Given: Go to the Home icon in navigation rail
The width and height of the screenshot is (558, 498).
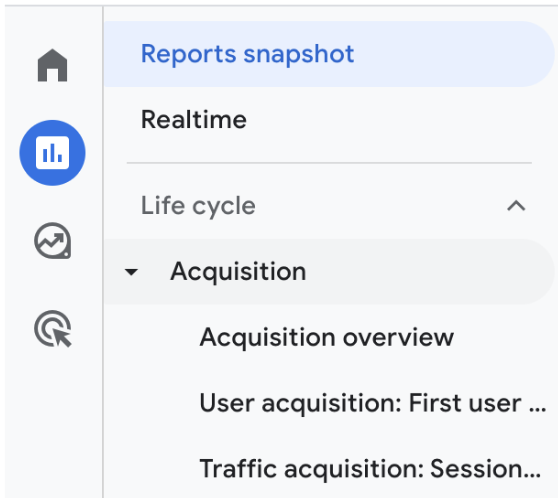Looking at the screenshot, I should [52, 65].
